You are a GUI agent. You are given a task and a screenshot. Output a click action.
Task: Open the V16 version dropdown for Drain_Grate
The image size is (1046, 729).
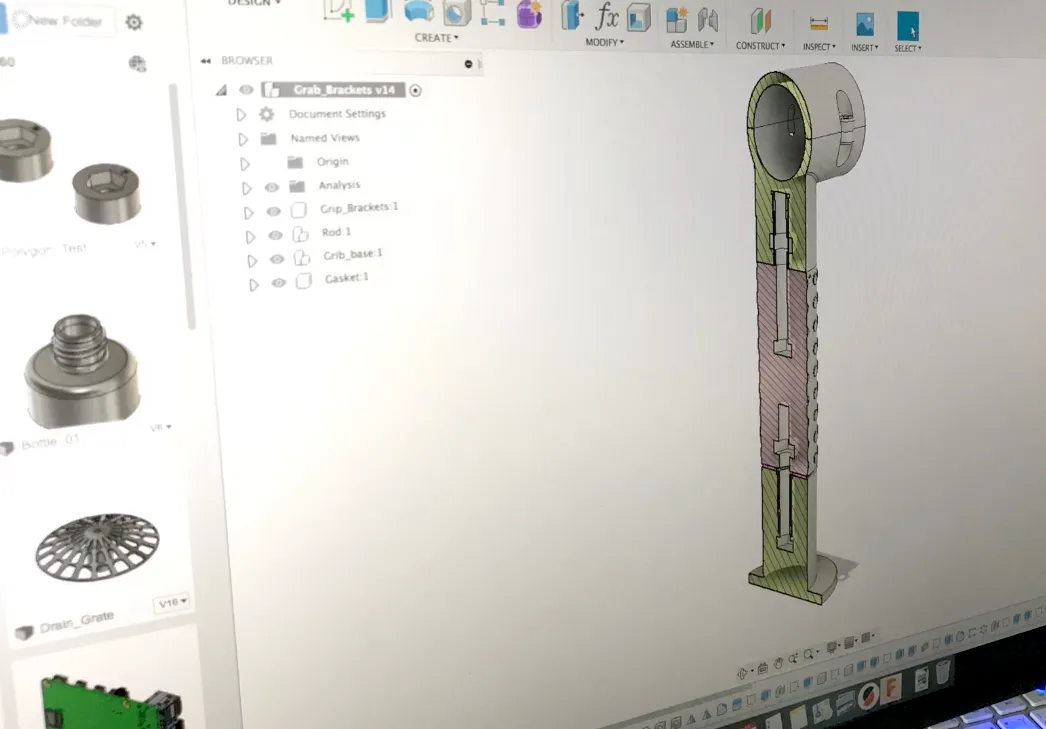(x=171, y=602)
